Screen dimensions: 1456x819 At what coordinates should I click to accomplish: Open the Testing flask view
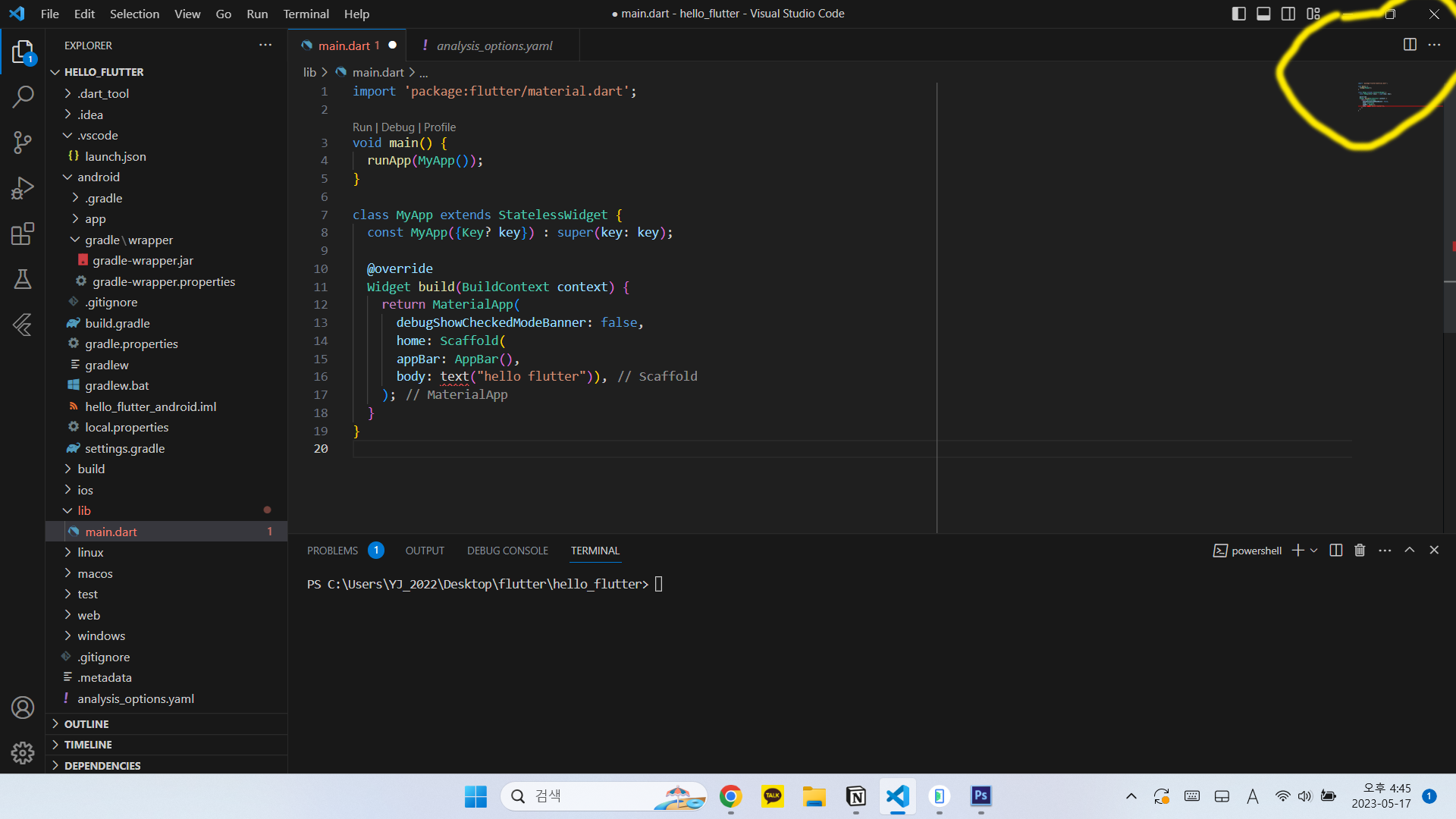[23, 279]
